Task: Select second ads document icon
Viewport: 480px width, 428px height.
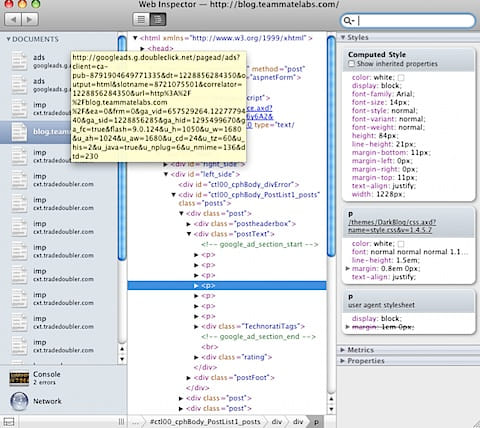Action: click(x=19, y=85)
